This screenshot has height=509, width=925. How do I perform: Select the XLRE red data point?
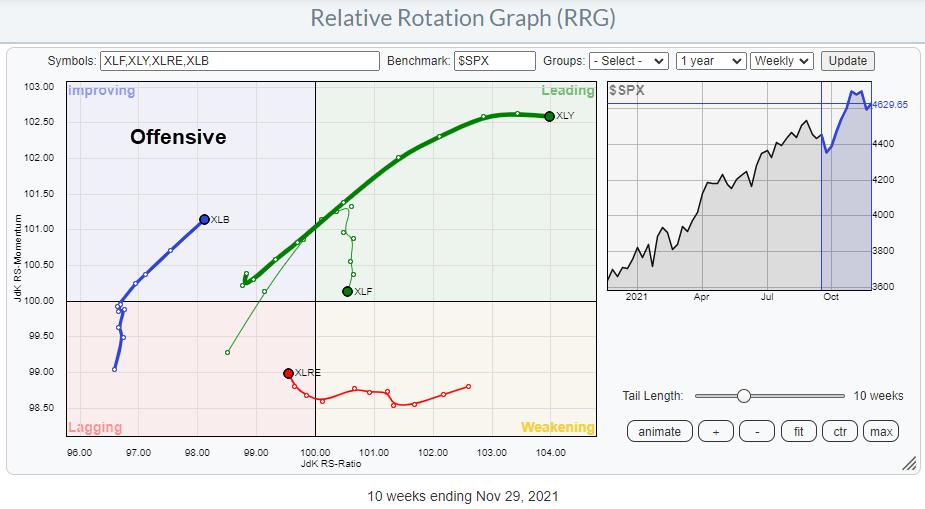[288, 373]
